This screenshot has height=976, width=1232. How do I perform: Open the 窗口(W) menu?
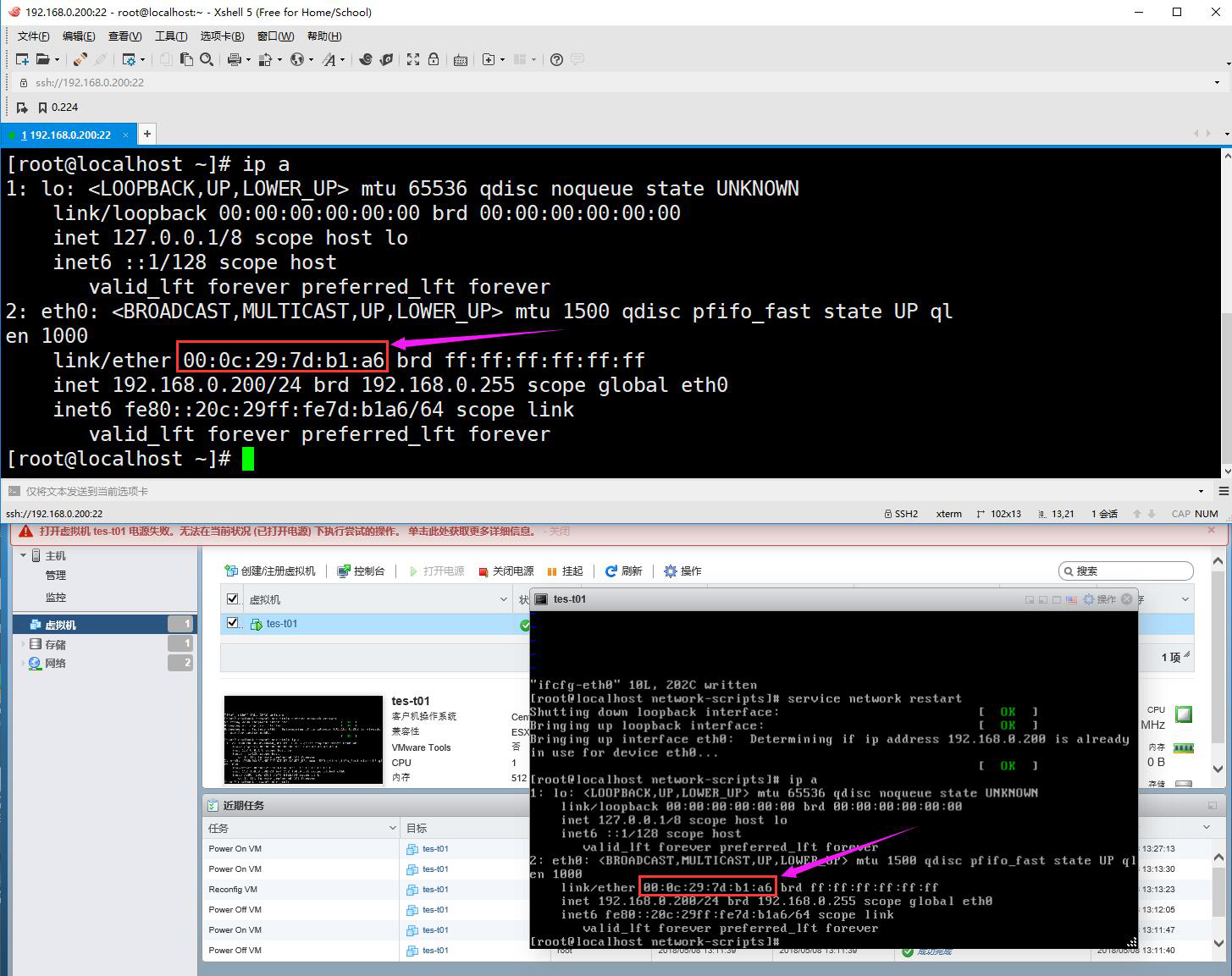coord(276,36)
